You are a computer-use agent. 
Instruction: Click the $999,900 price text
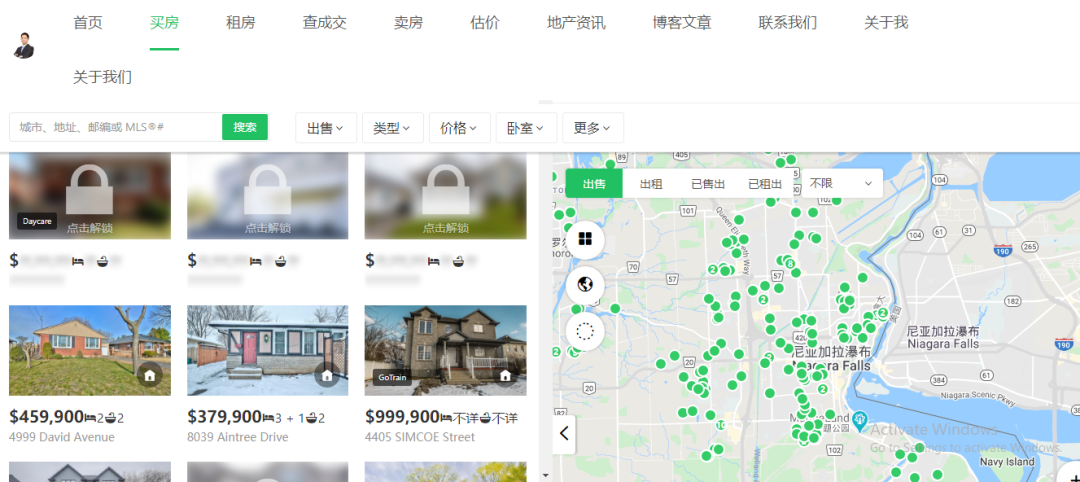(x=402, y=417)
